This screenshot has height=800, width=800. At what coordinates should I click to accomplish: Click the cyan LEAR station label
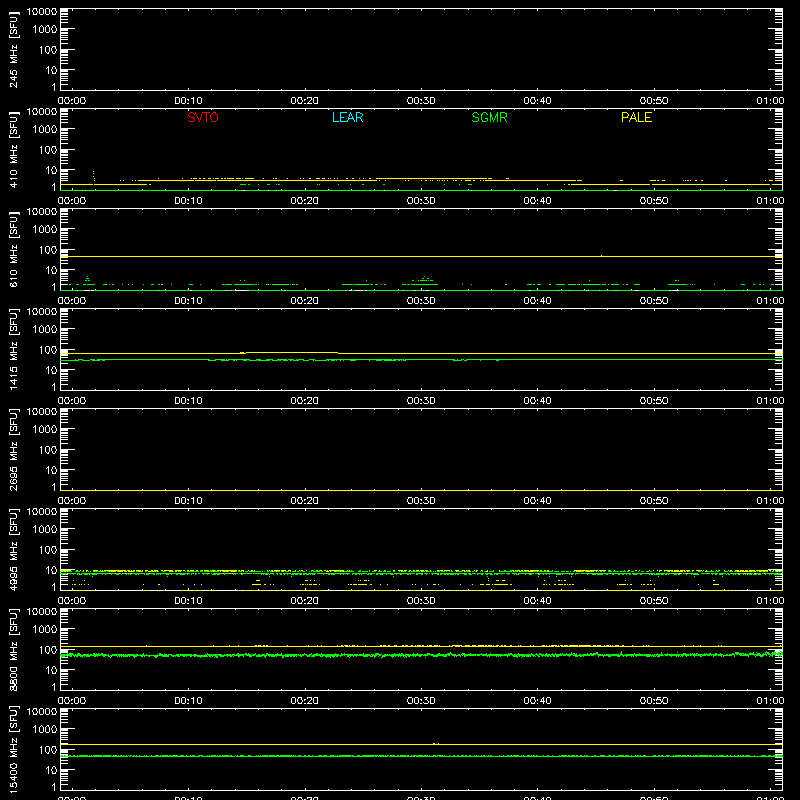tap(347, 117)
